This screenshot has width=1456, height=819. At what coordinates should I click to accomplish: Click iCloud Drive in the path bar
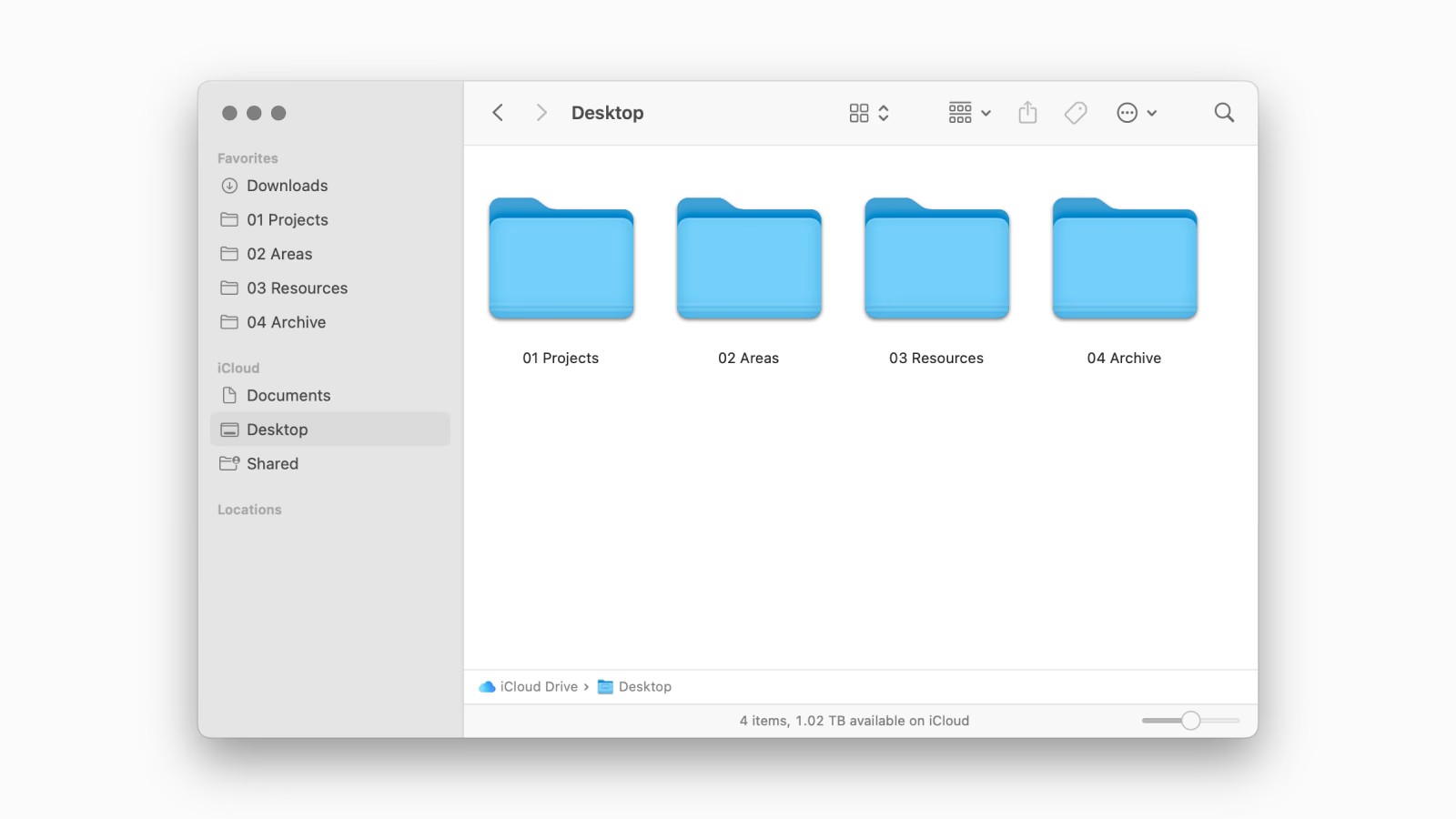[529, 687]
